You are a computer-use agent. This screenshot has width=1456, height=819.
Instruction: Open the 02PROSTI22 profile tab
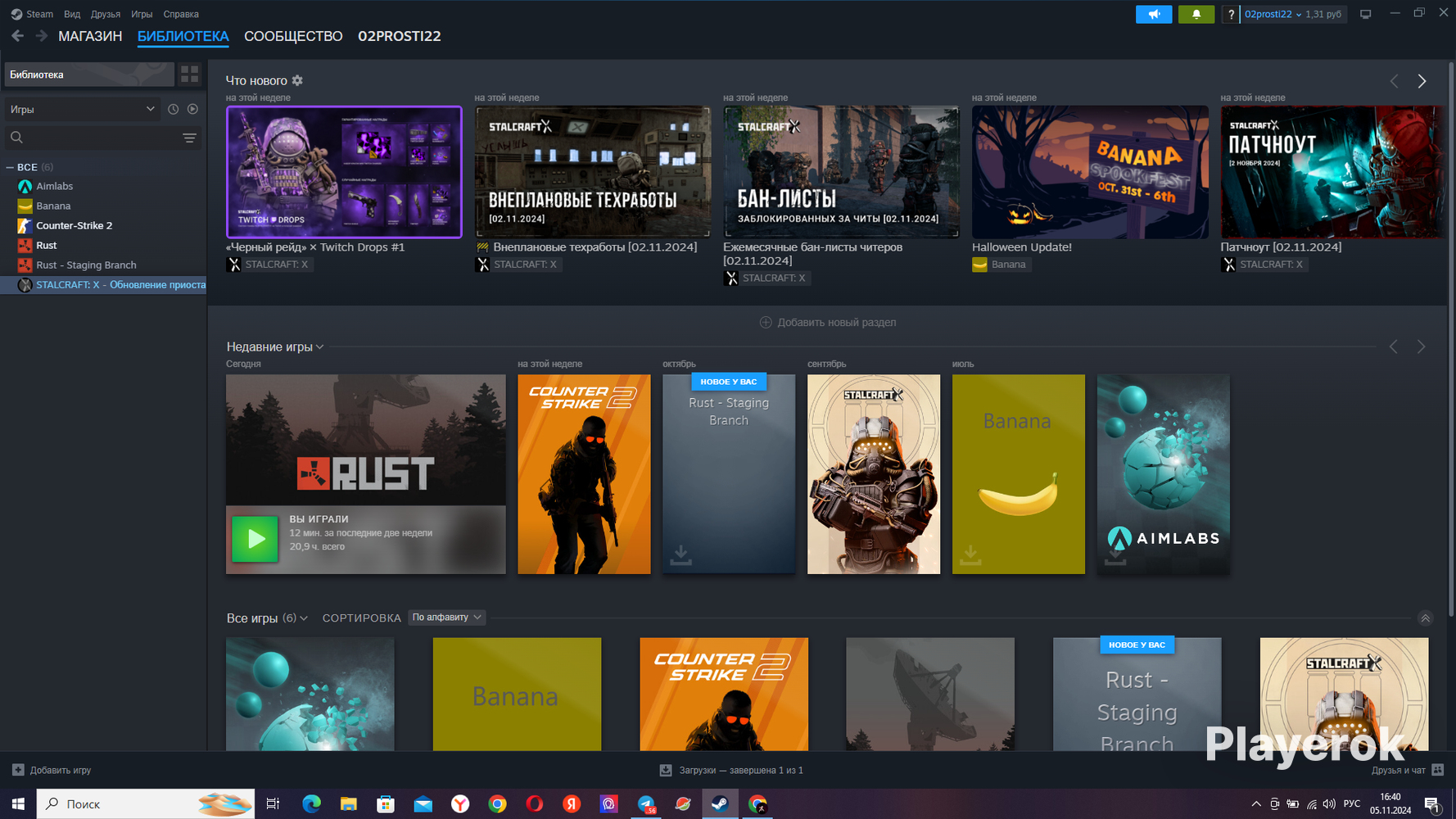400,36
